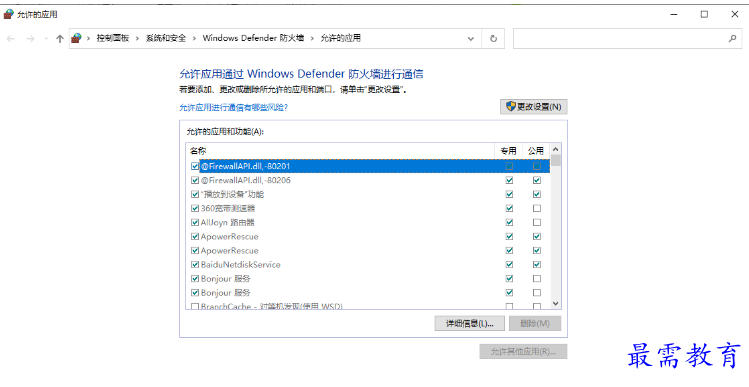Toggle 专用 checkbox for "播放到设备"功能
749x387 pixels.
click(509, 194)
